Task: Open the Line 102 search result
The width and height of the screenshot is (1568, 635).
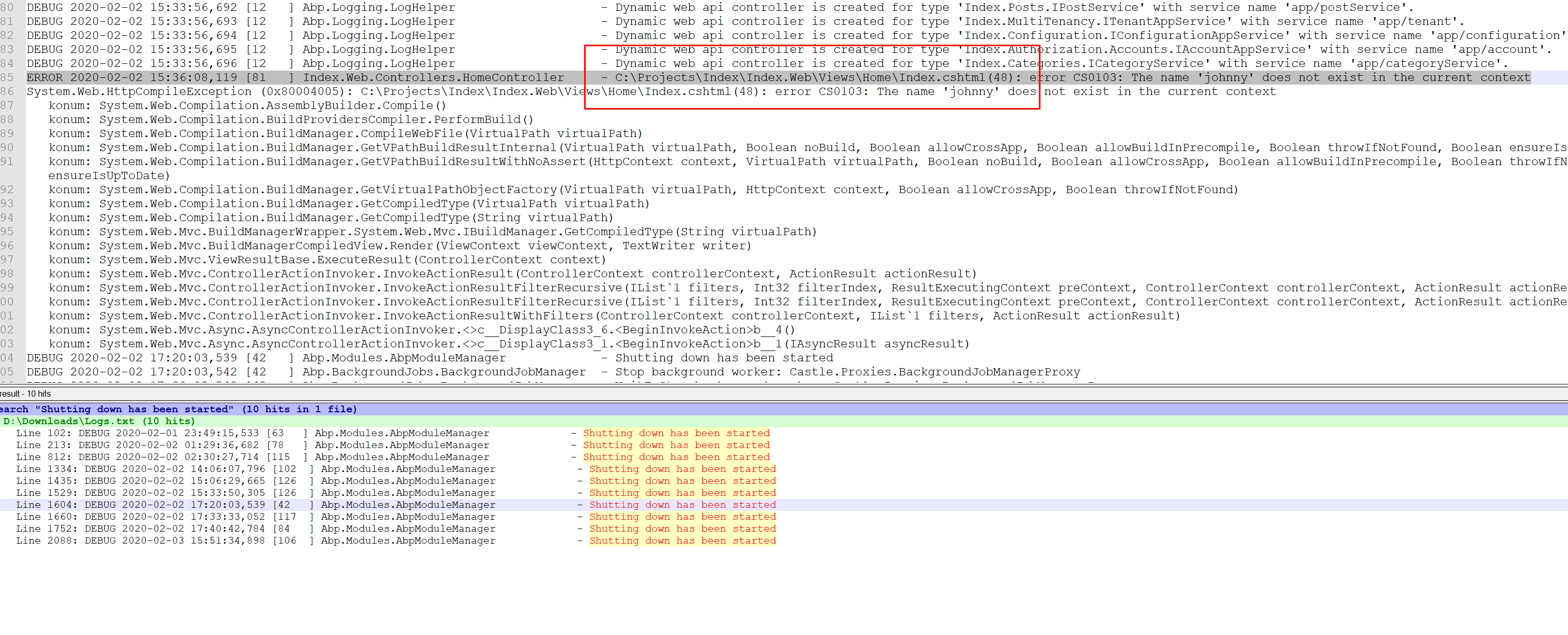Action: click(x=244, y=433)
